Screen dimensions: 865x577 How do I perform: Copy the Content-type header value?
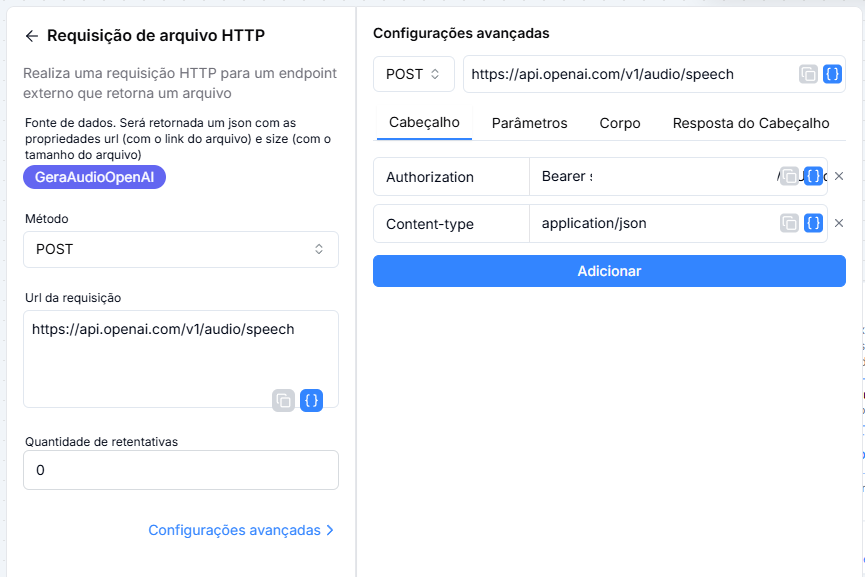click(789, 223)
